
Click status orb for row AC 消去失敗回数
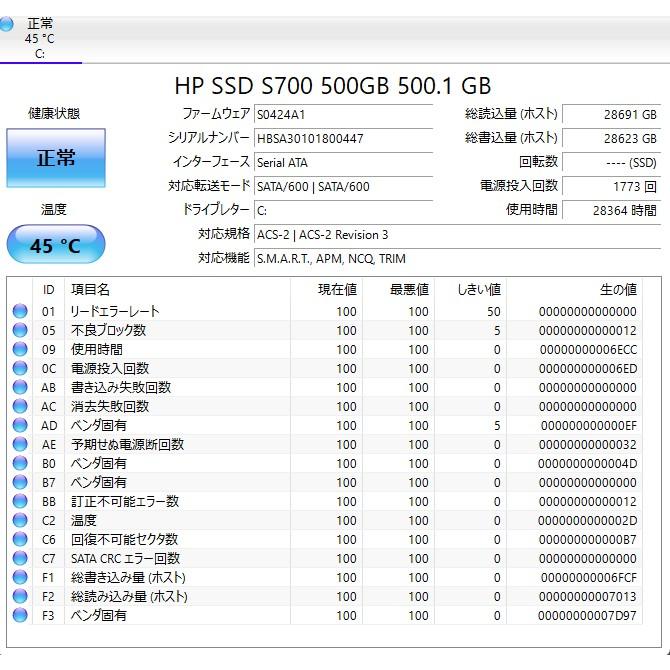point(20,406)
